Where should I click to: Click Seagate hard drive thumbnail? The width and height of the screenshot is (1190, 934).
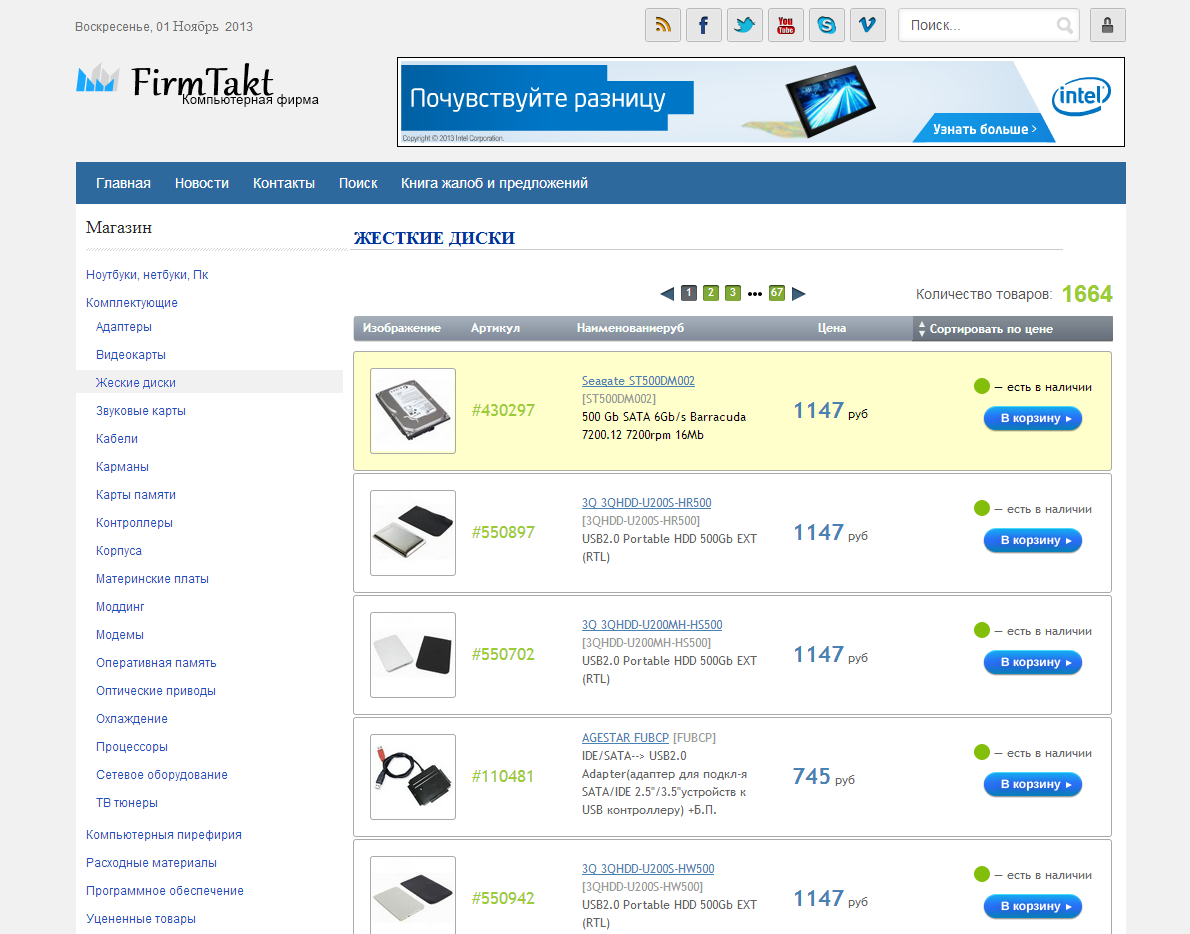pos(413,411)
